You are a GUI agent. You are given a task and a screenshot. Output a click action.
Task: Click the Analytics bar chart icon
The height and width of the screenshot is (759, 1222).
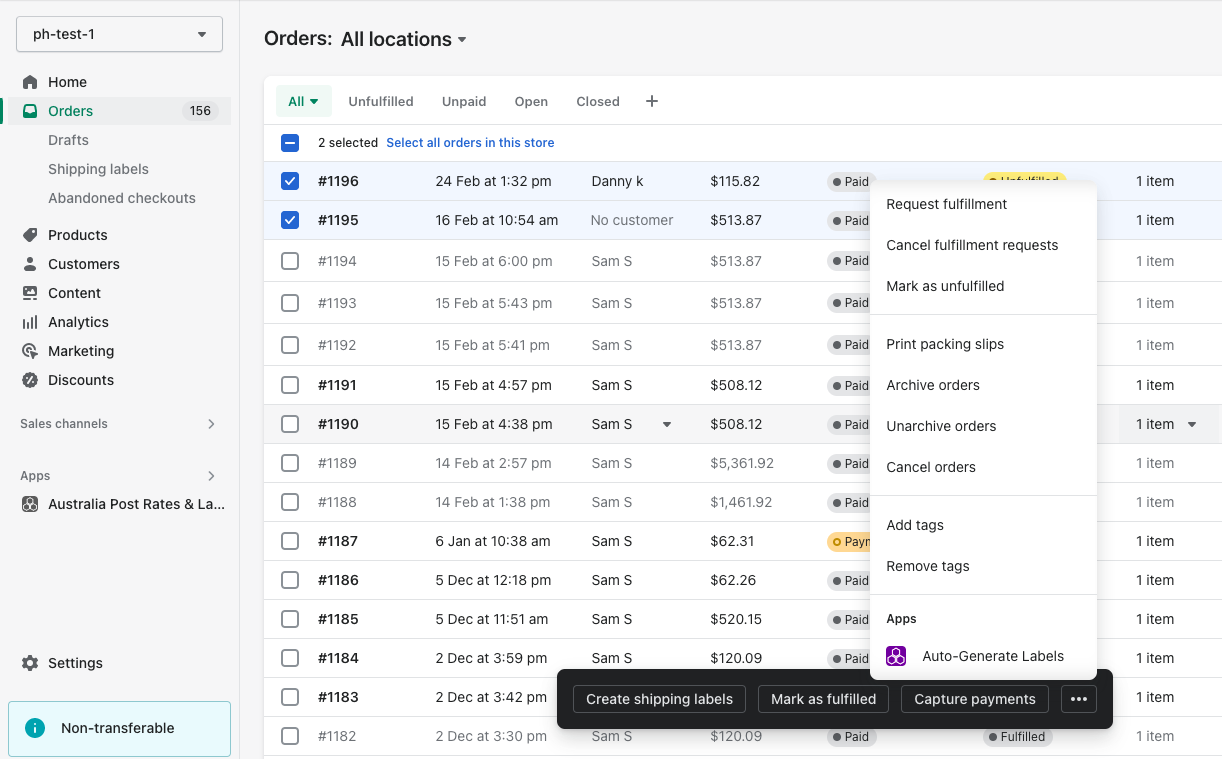(x=30, y=322)
